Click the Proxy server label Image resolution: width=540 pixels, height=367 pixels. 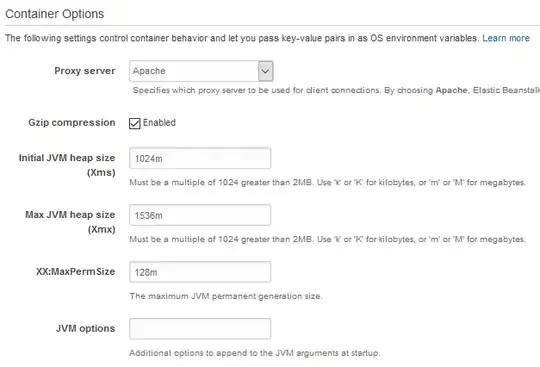(85, 71)
